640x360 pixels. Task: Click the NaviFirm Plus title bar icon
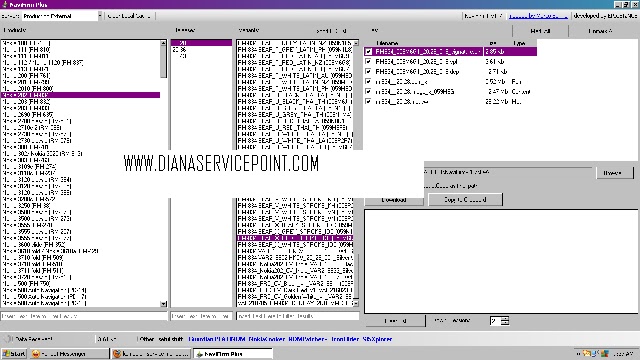4,4
